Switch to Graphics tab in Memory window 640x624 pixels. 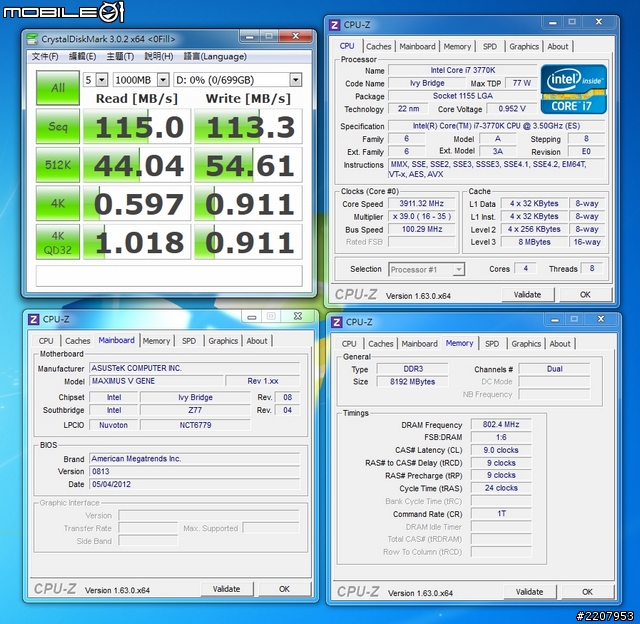point(526,344)
